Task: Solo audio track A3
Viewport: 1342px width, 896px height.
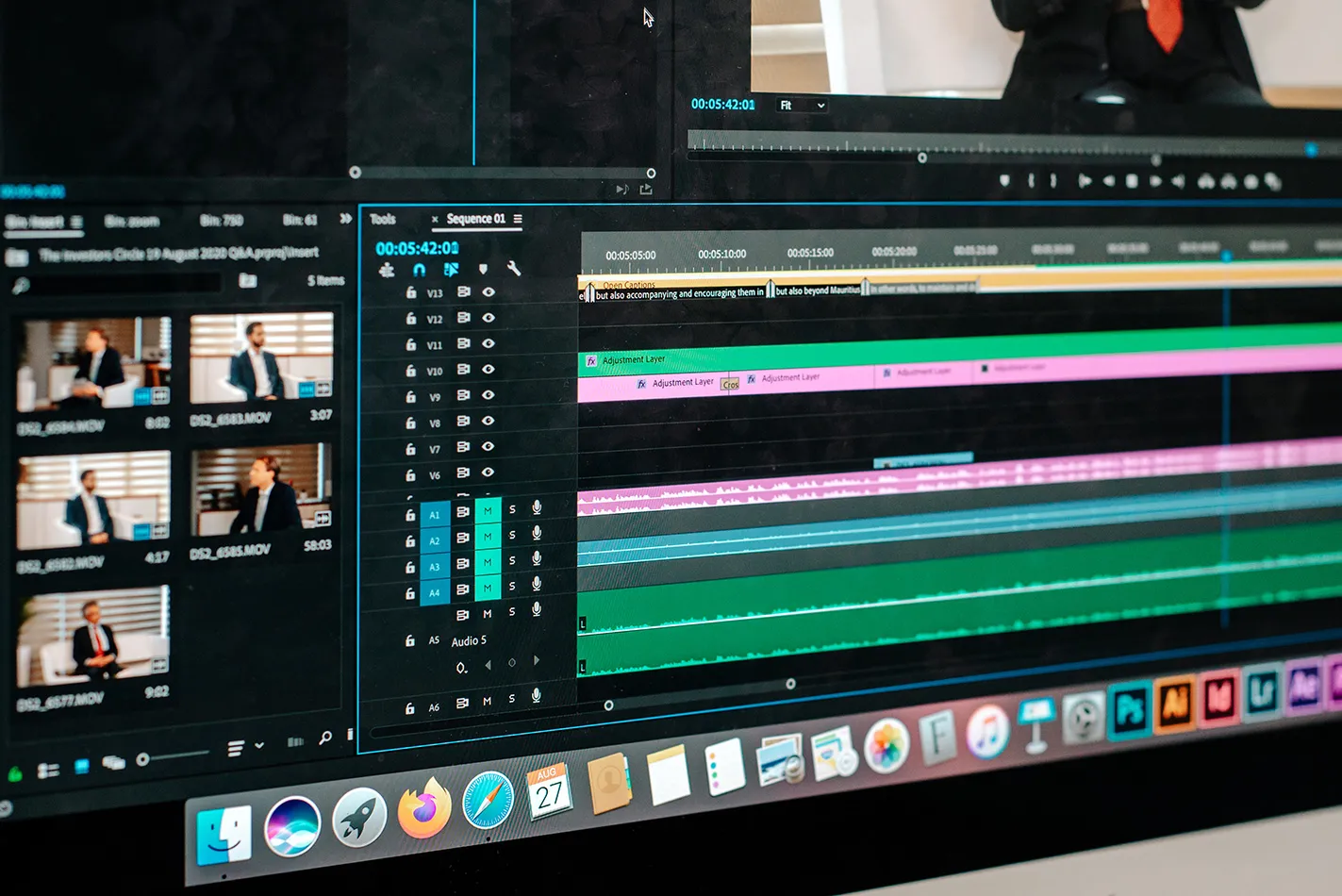Action: (x=512, y=561)
